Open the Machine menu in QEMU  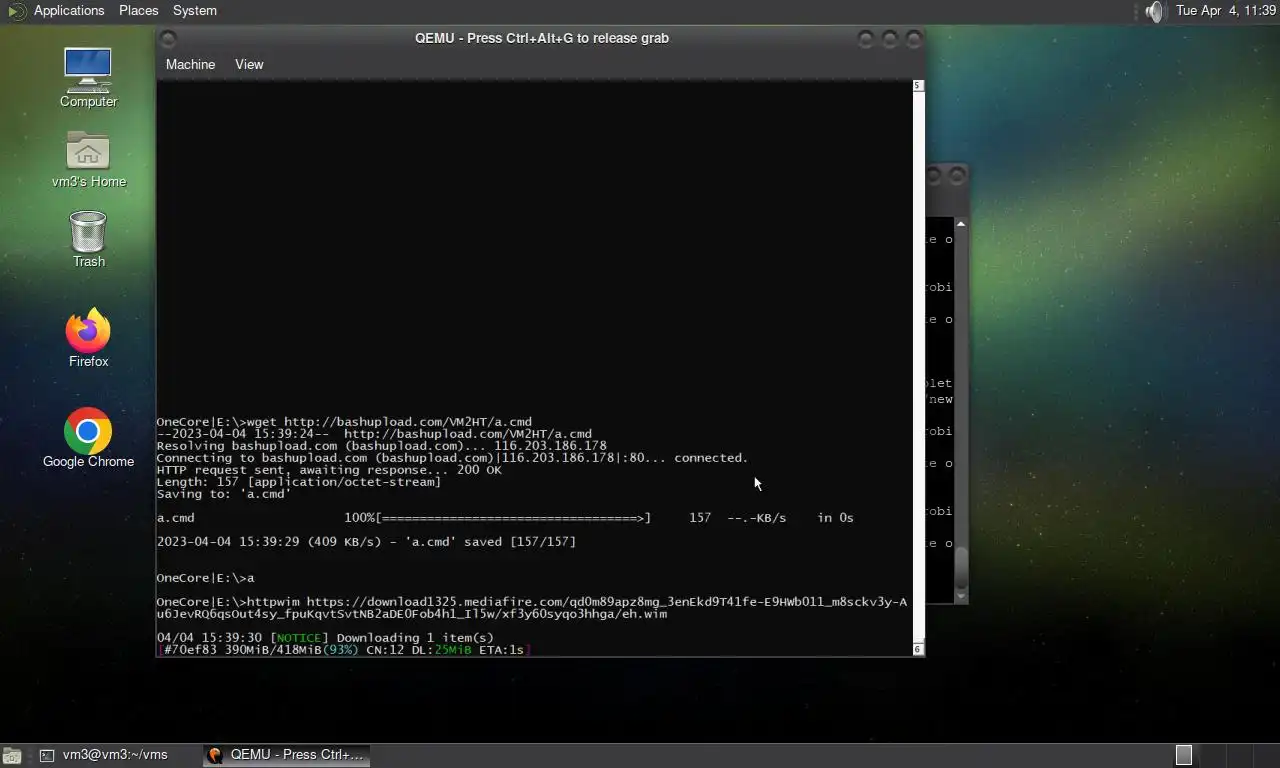(x=190, y=64)
